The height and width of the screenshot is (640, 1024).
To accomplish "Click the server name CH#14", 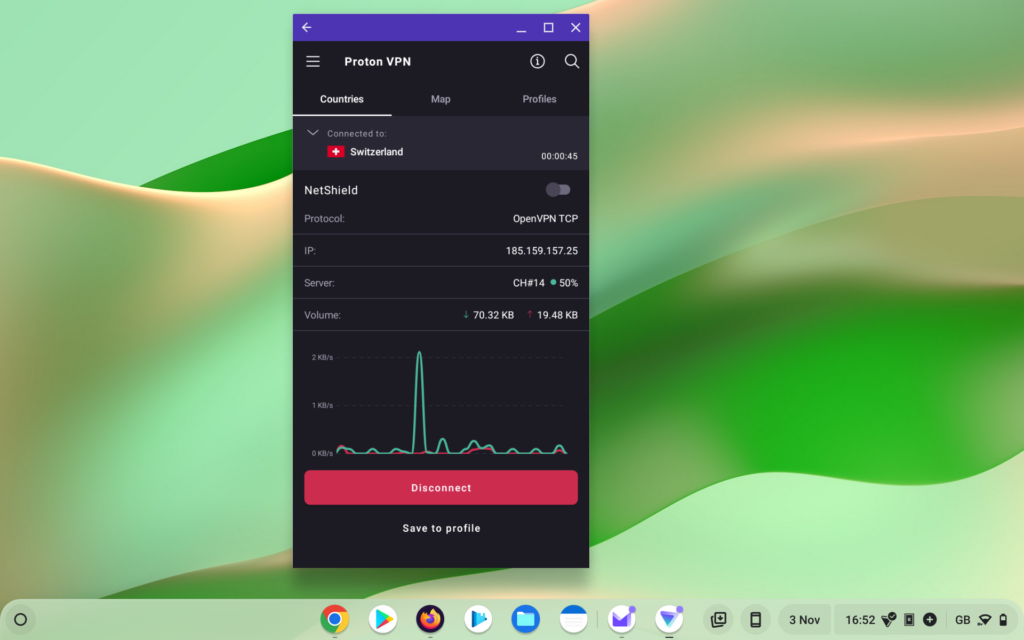I will pyautogui.click(x=528, y=283).
